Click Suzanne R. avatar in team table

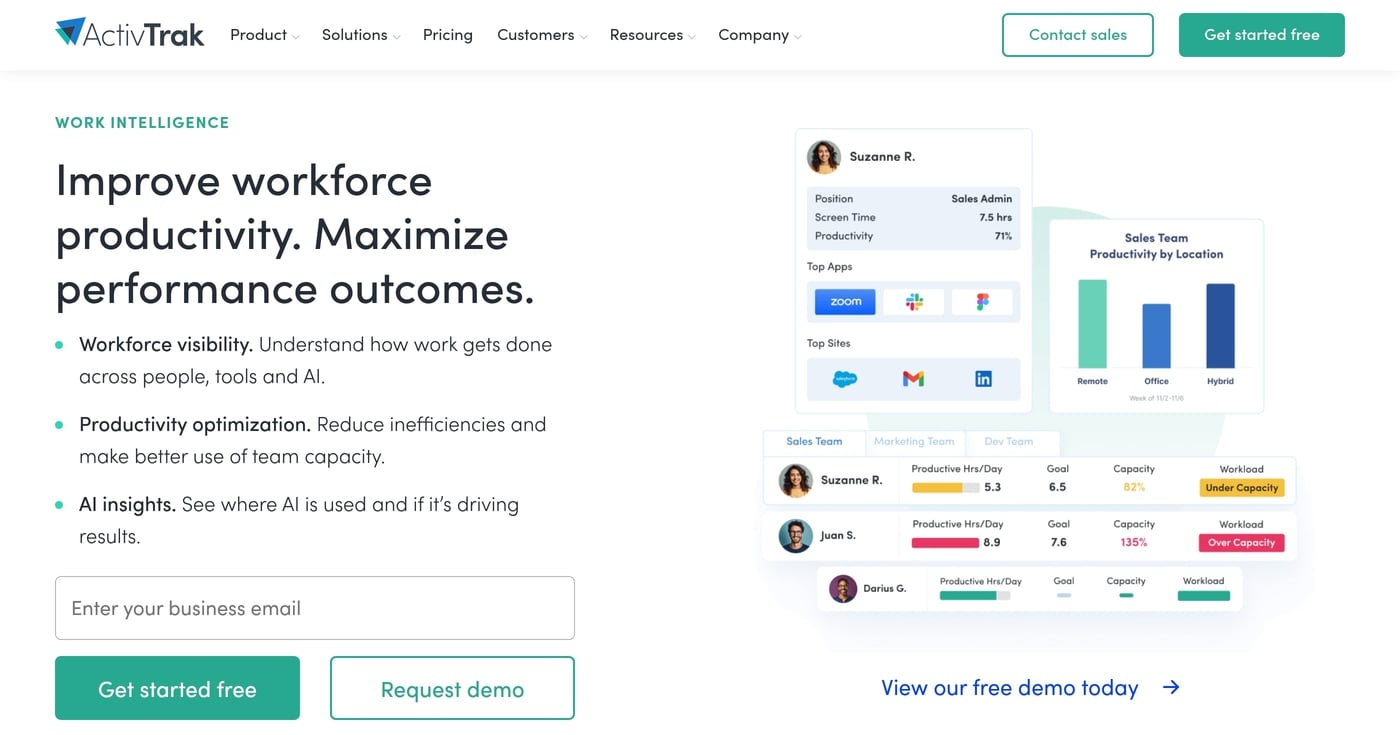[x=796, y=481]
